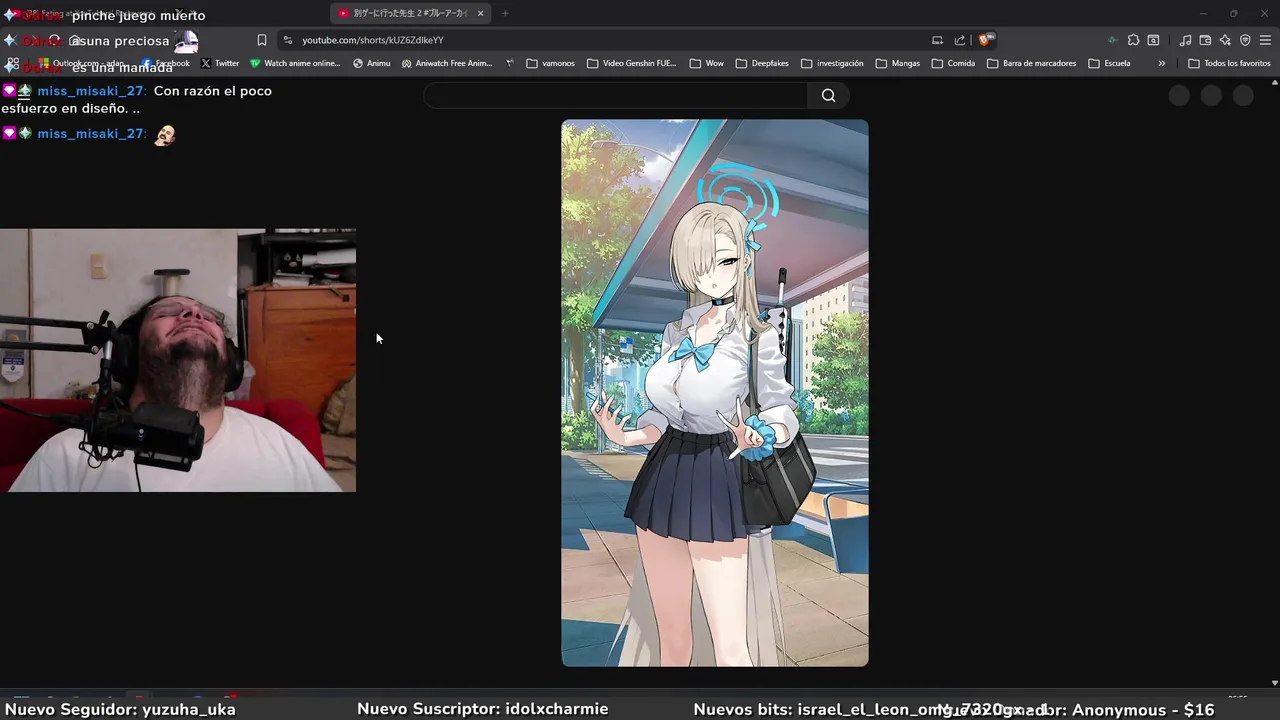Open a new tab with plus icon
The height and width of the screenshot is (720, 1280).
[x=505, y=13]
